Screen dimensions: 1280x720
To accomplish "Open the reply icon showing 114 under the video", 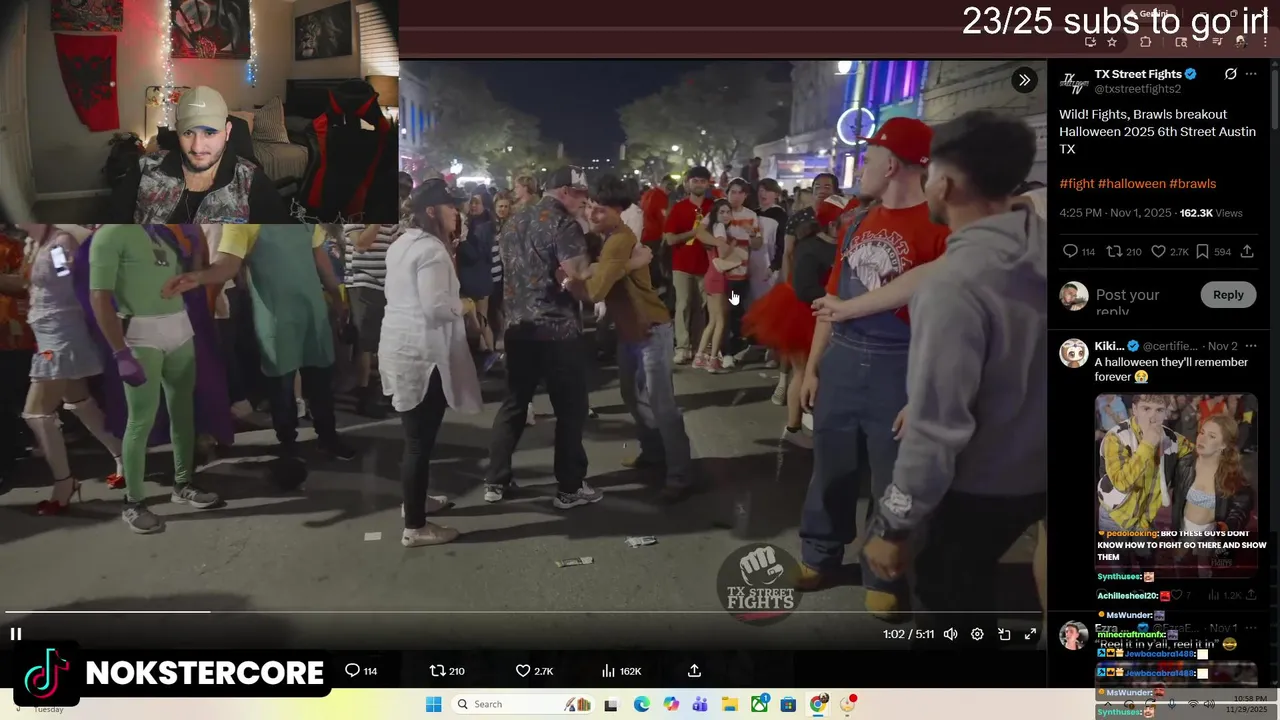I will tap(361, 671).
